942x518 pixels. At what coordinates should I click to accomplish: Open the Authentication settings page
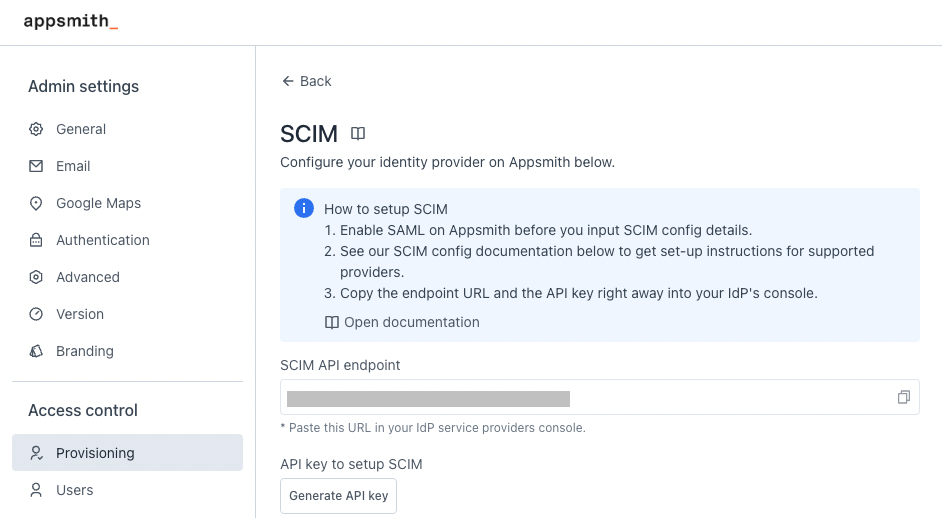click(103, 240)
